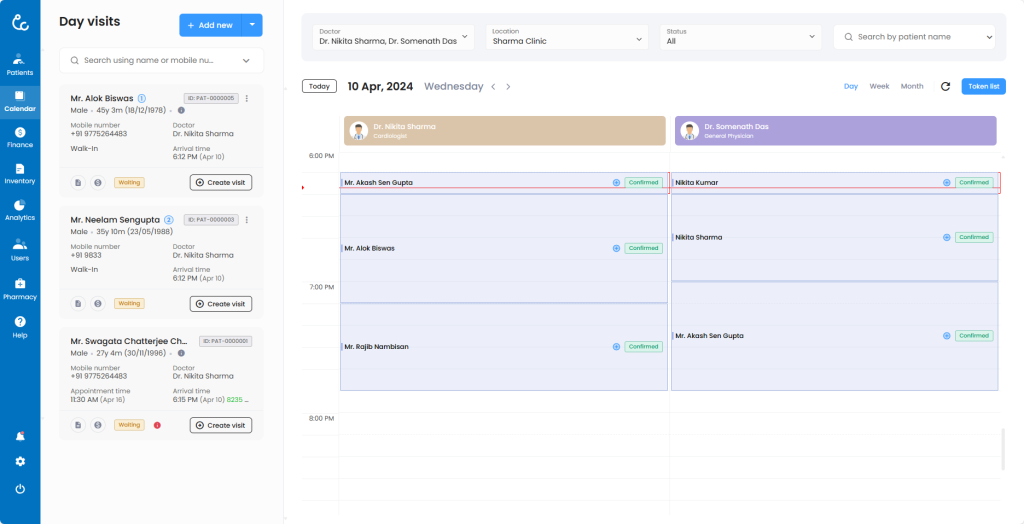Open notifications bell in sidebar
This screenshot has height=524, width=1024.
pos(20,437)
